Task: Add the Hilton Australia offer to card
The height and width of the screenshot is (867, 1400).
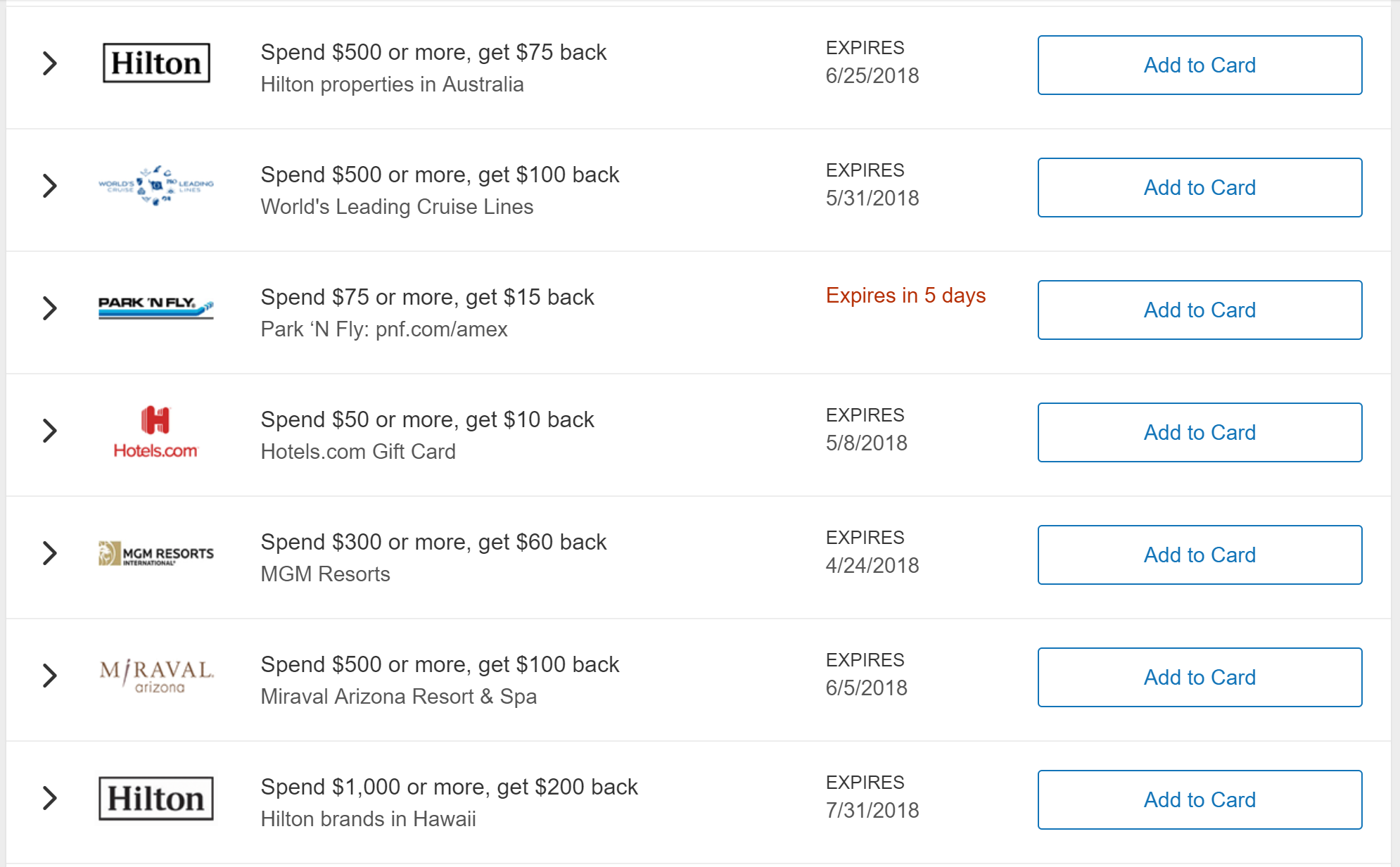Action: point(1199,65)
